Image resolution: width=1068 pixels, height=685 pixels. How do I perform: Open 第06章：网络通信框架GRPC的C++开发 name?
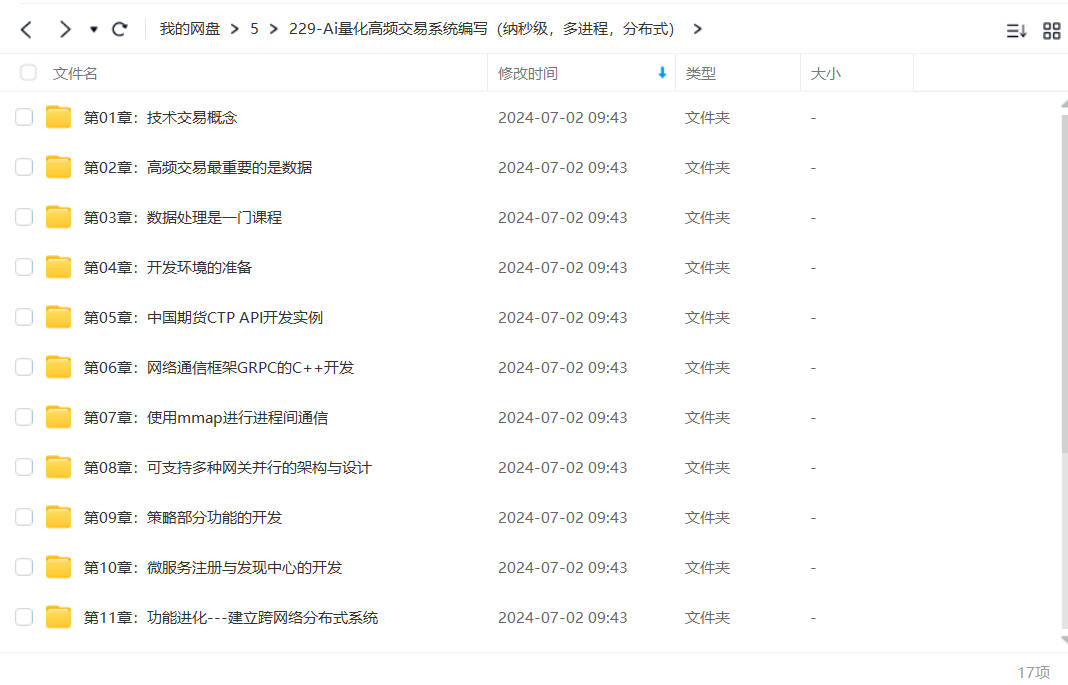coord(219,368)
